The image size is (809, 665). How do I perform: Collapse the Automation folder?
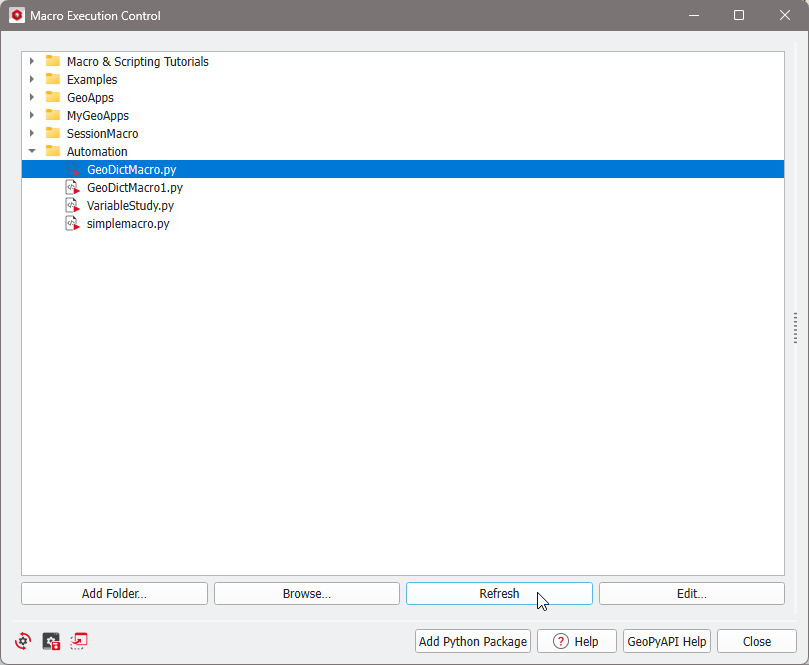click(x=32, y=151)
